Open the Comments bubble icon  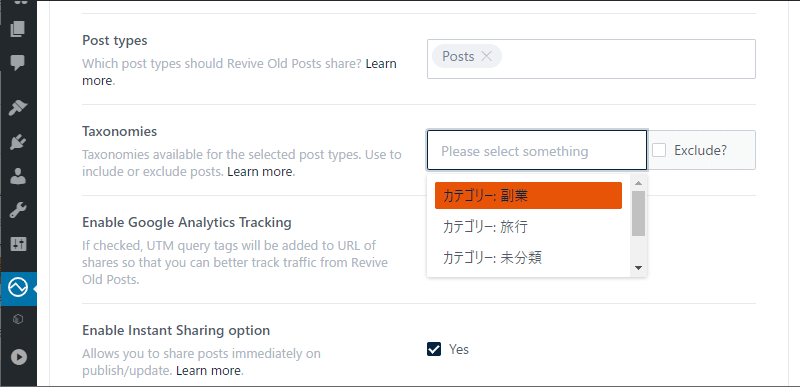(x=18, y=63)
